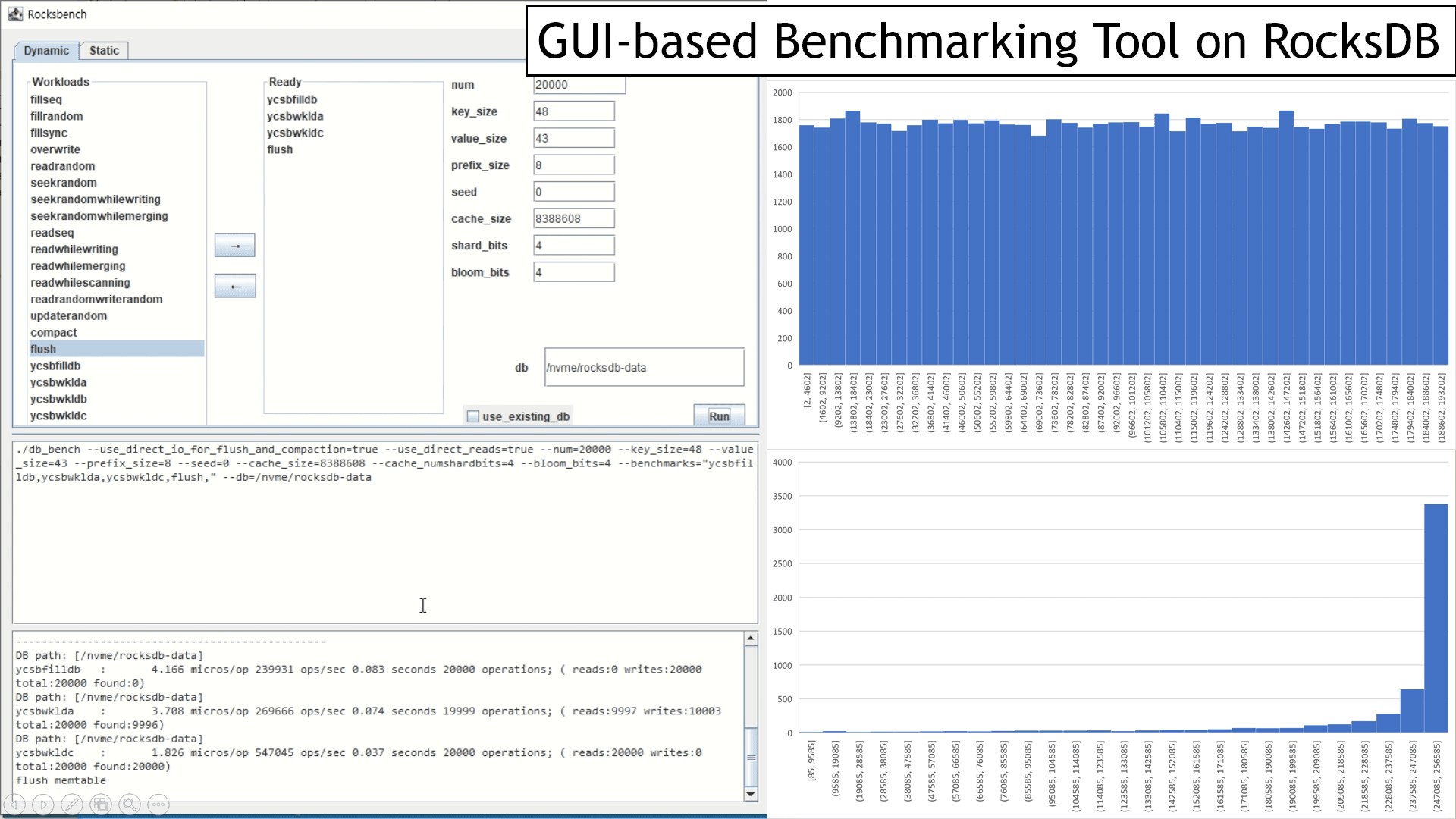
Task: Select the overwrite workload
Action: (x=54, y=149)
